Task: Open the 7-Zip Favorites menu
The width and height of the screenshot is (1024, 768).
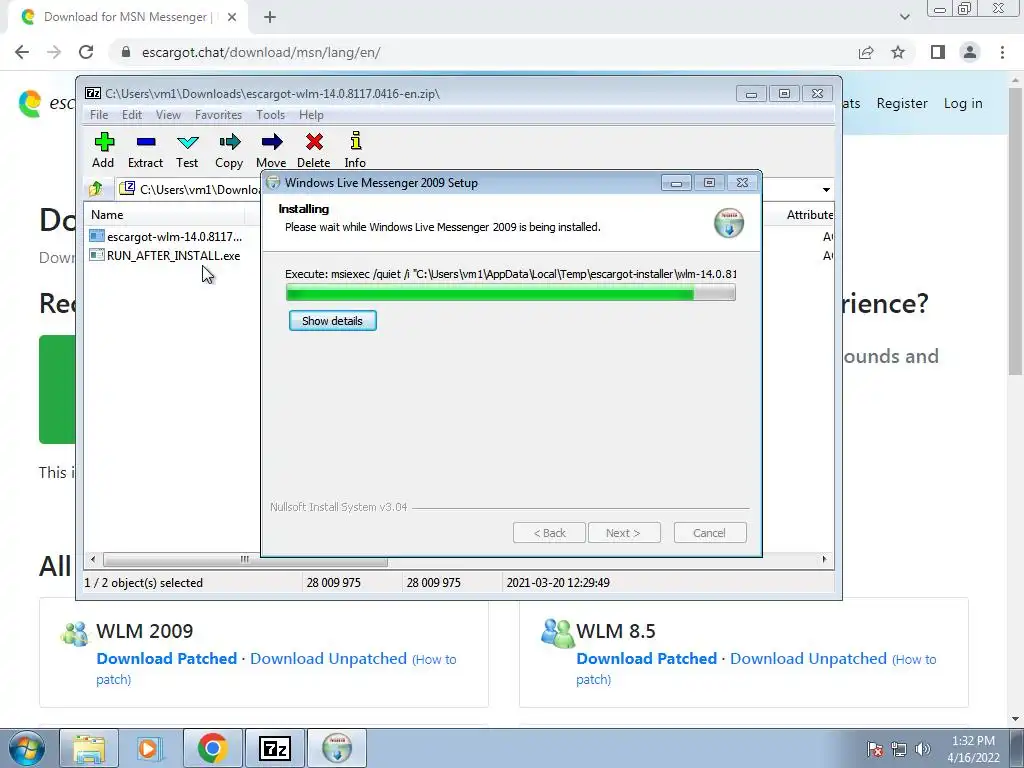Action: 218,115
